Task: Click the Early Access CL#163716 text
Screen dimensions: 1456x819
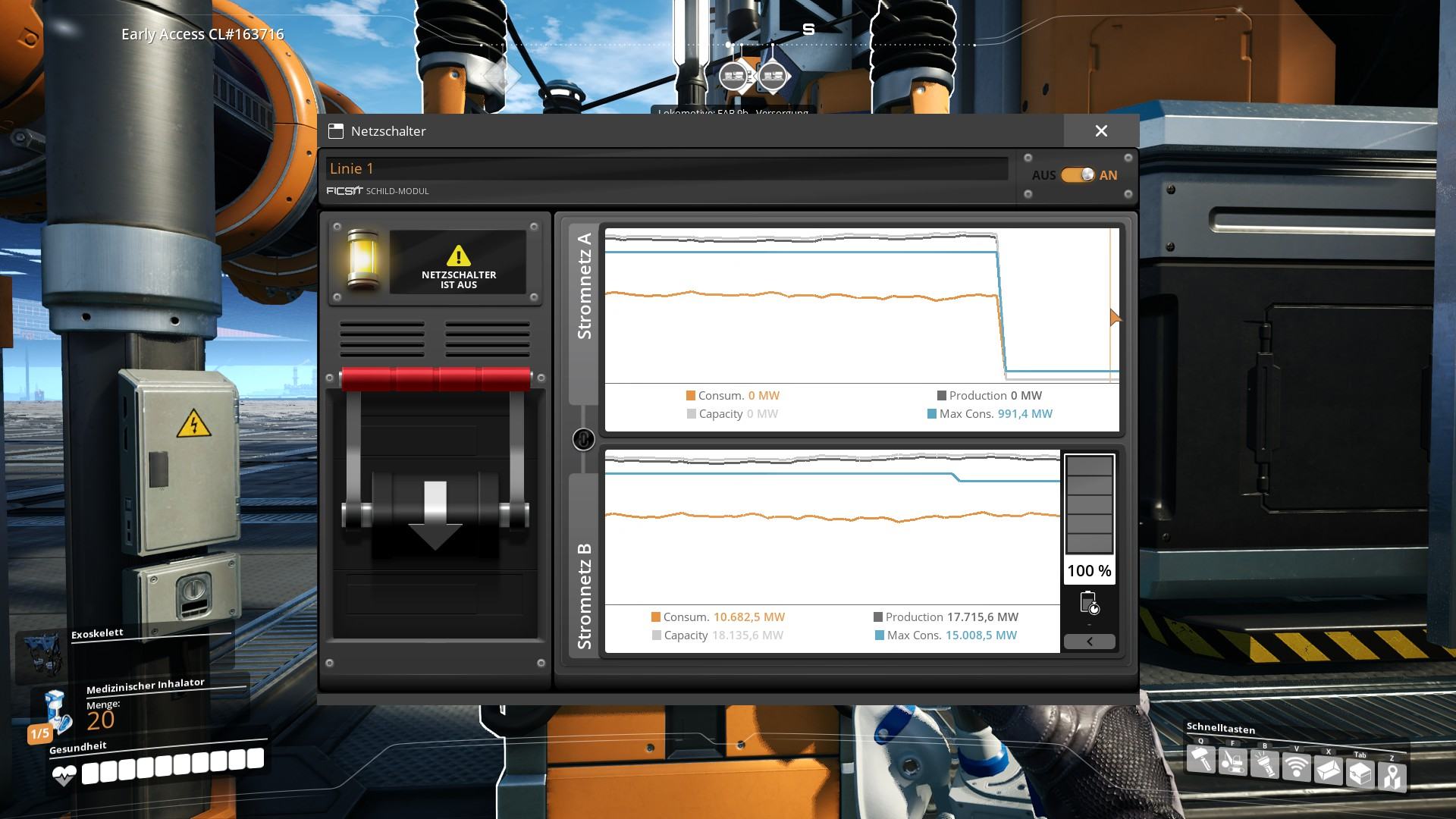Action: [x=202, y=34]
